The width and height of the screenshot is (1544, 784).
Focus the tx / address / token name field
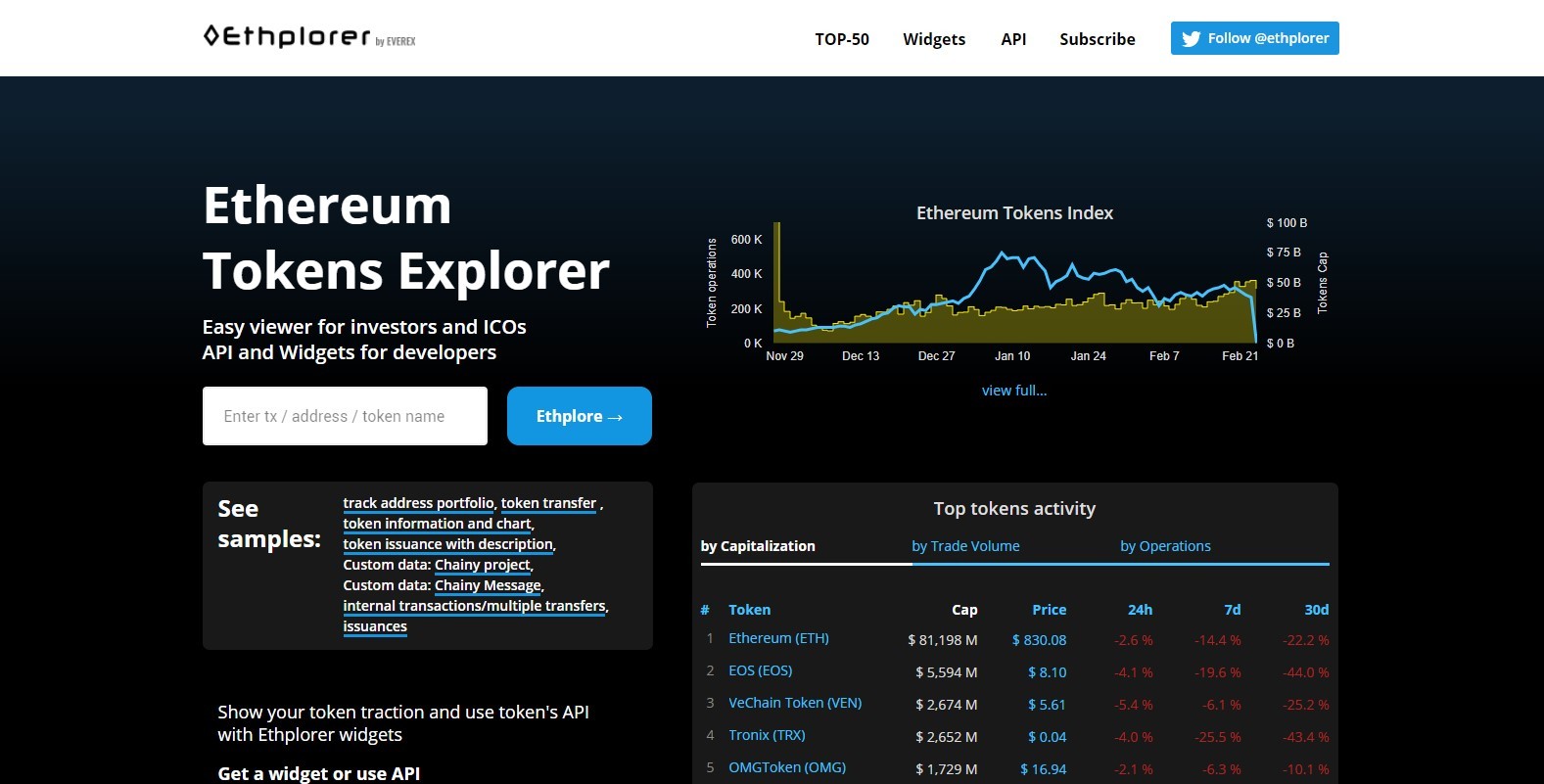345,416
